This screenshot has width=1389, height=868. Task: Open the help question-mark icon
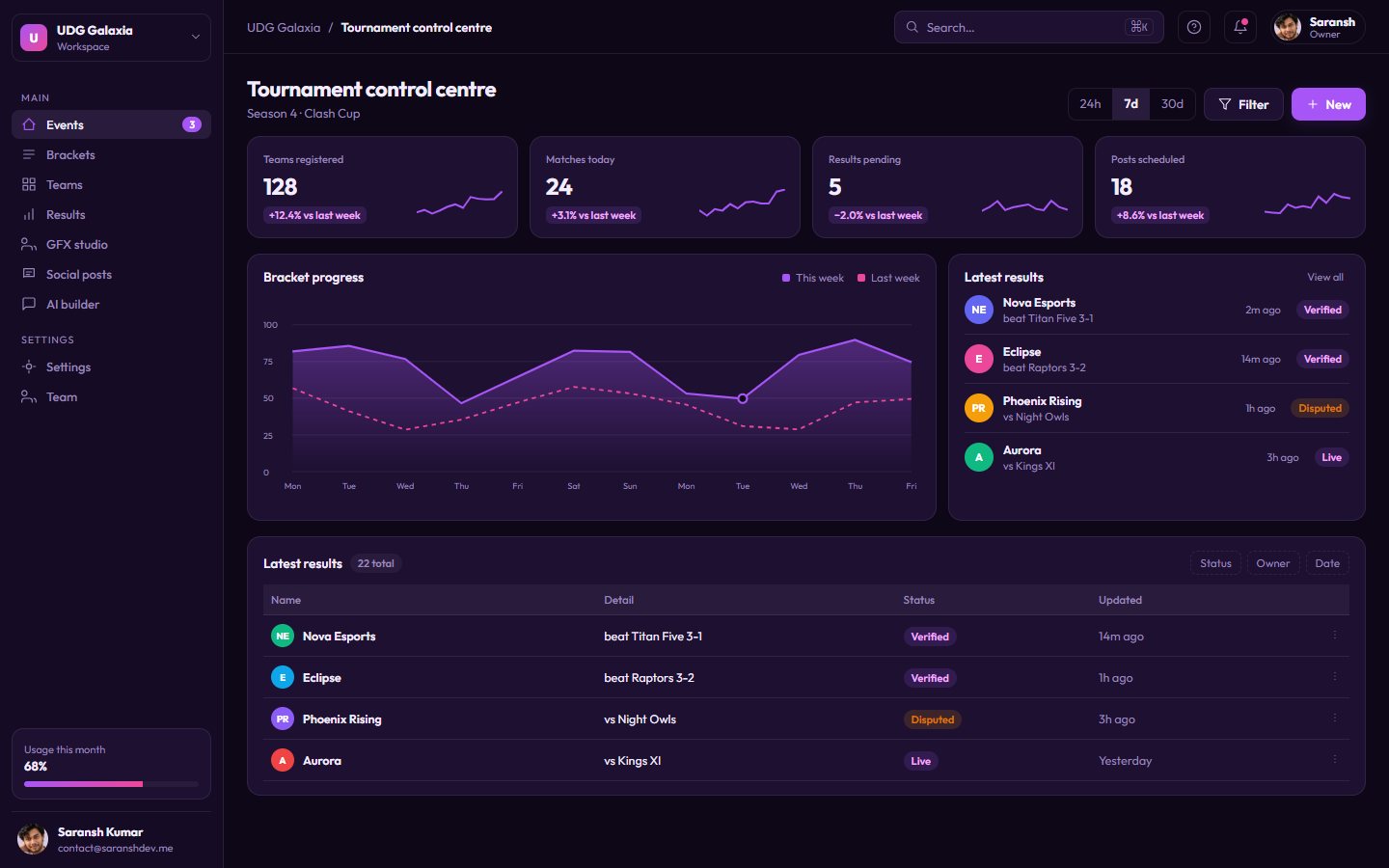click(x=1194, y=27)
